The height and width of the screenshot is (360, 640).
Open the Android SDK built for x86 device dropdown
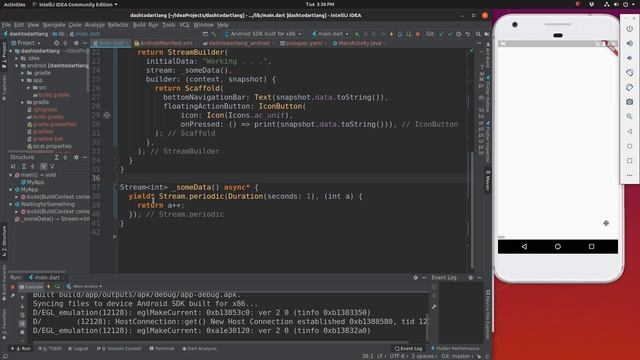point(263,34)
